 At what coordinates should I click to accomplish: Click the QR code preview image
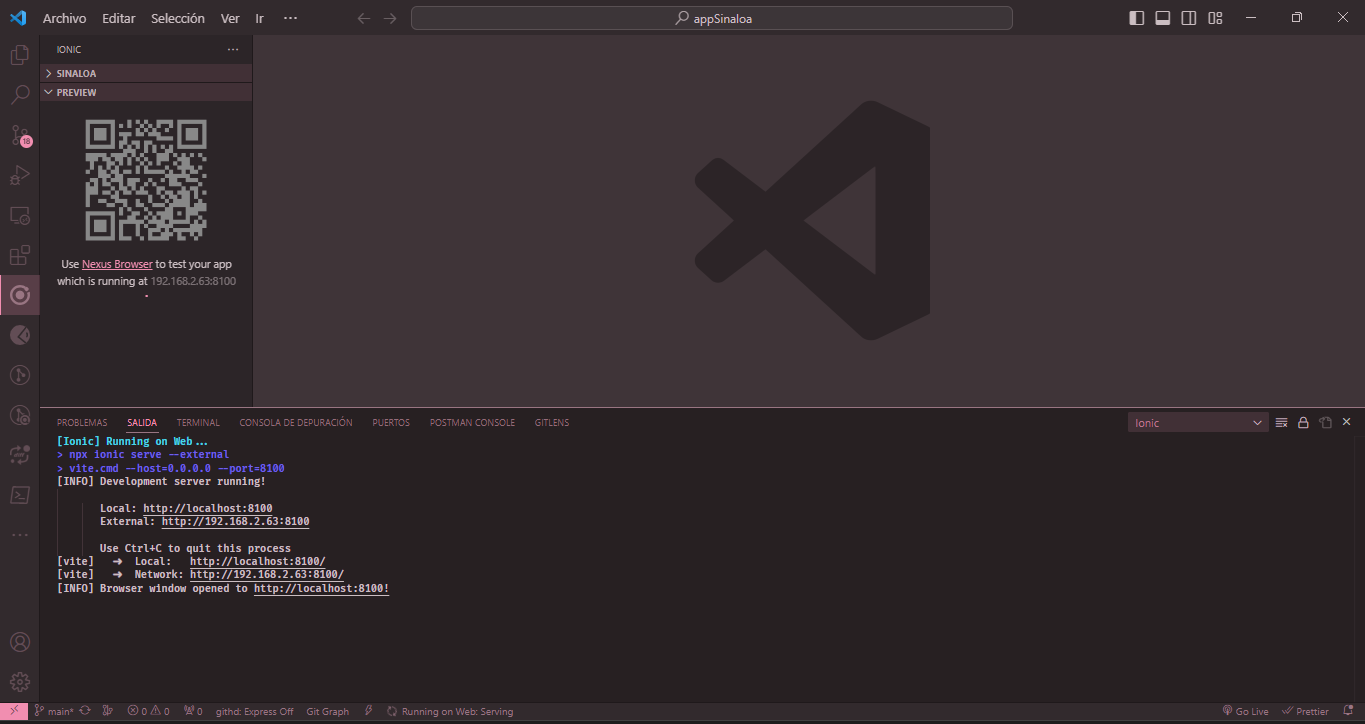coord(146,180)
